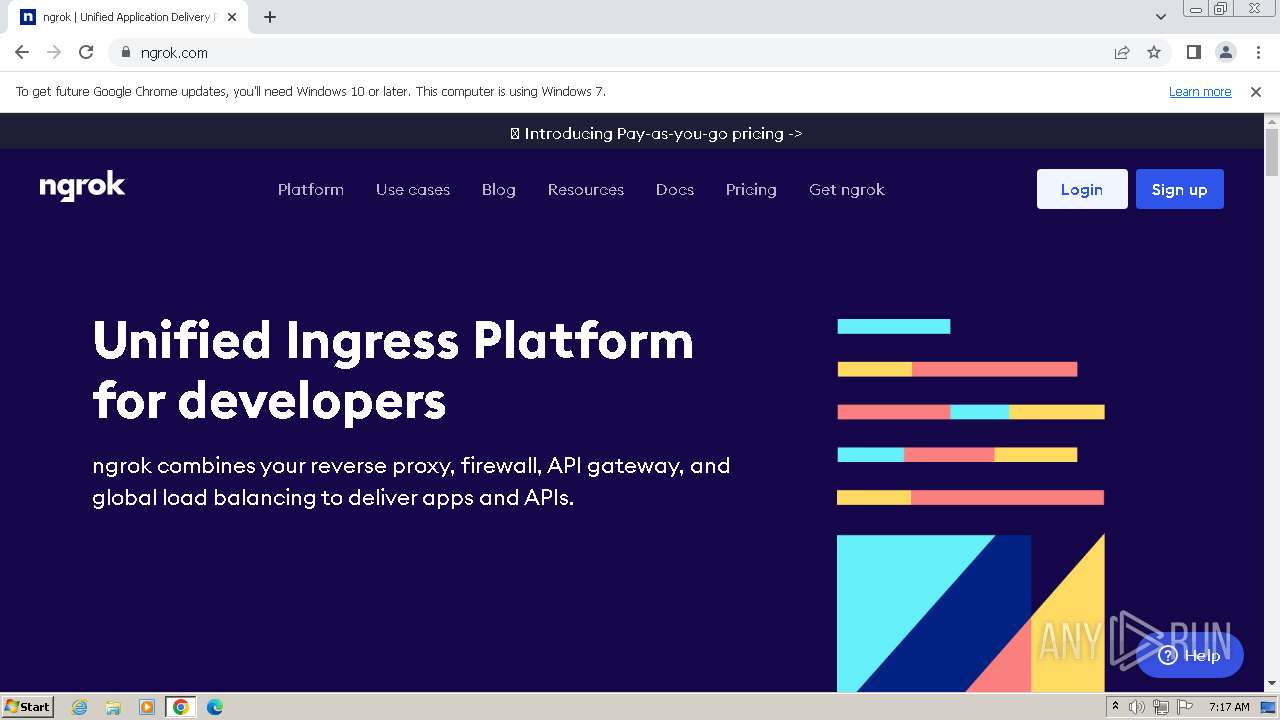The height and width of the screenshot is (720, 1280).
Task: Open the Learn more link
Action: pyautogui.click(x=1200, y=92)
